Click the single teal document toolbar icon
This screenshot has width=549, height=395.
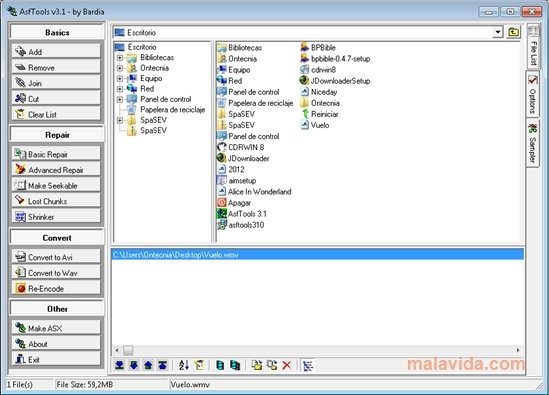click(x=220, y=365)
